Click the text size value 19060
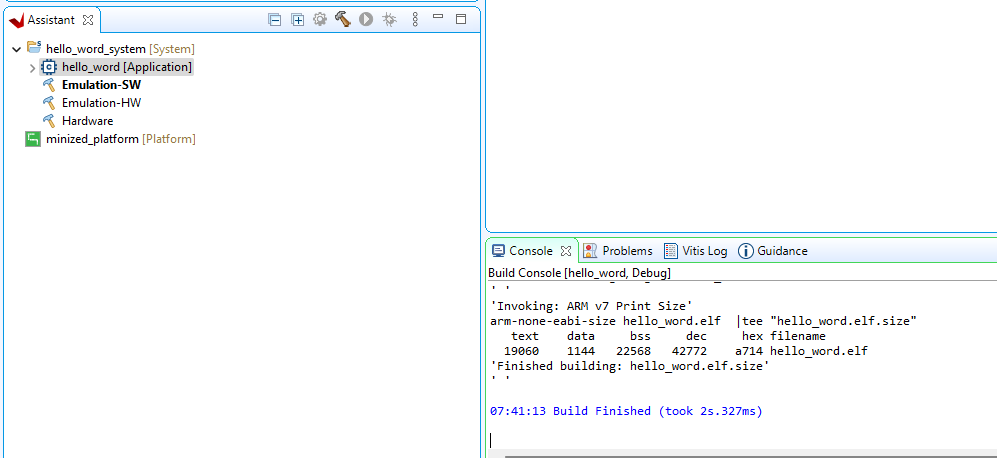997x458 pixels. tap(521, 351)
